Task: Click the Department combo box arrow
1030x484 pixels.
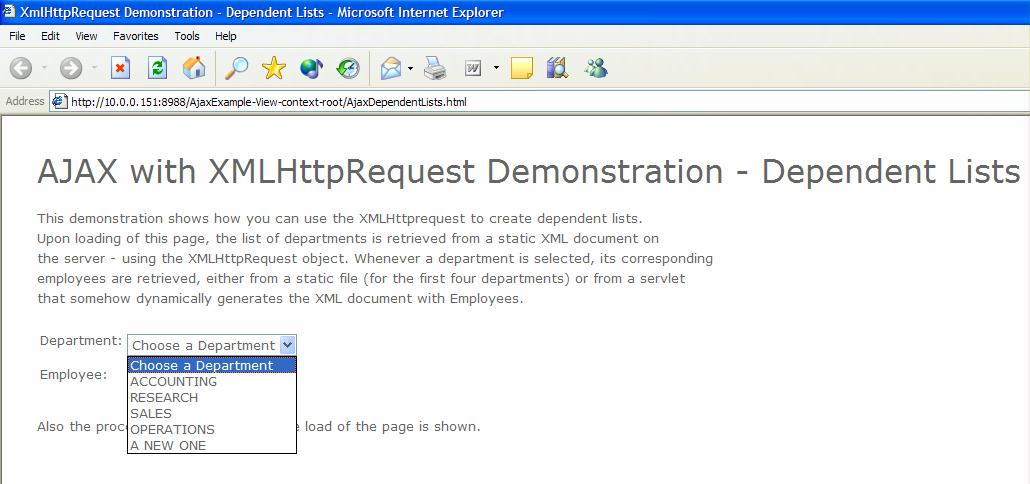Action: point(288,345)
